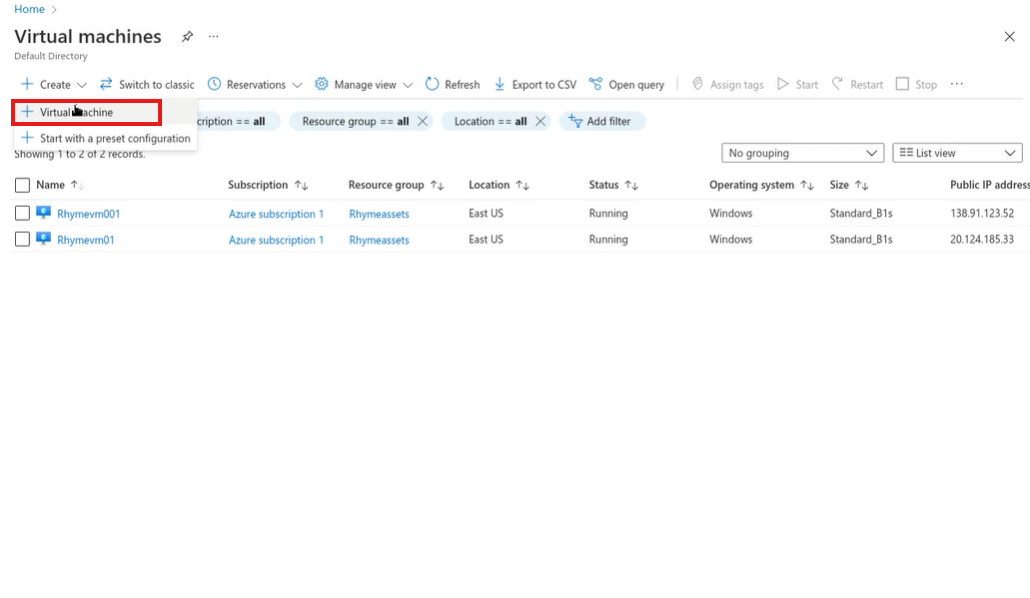Sort by Size column

(x=849, y=185)
